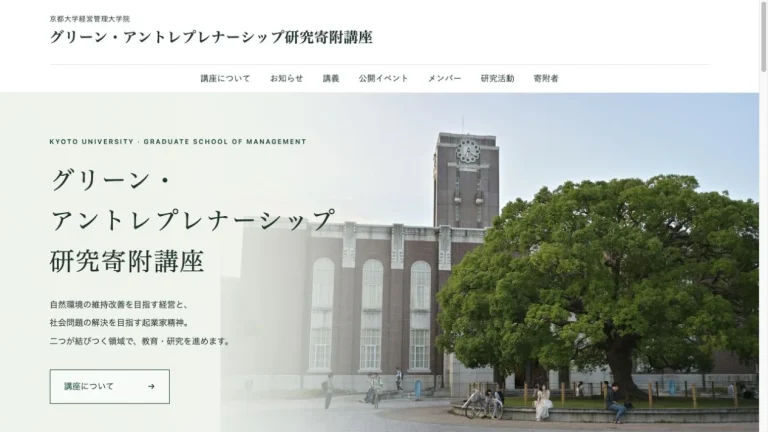Click the KYOTO UNIVERSITY · GRADUATE SCHOOL OF MANAGEMENT caption

tap(178, 142)
